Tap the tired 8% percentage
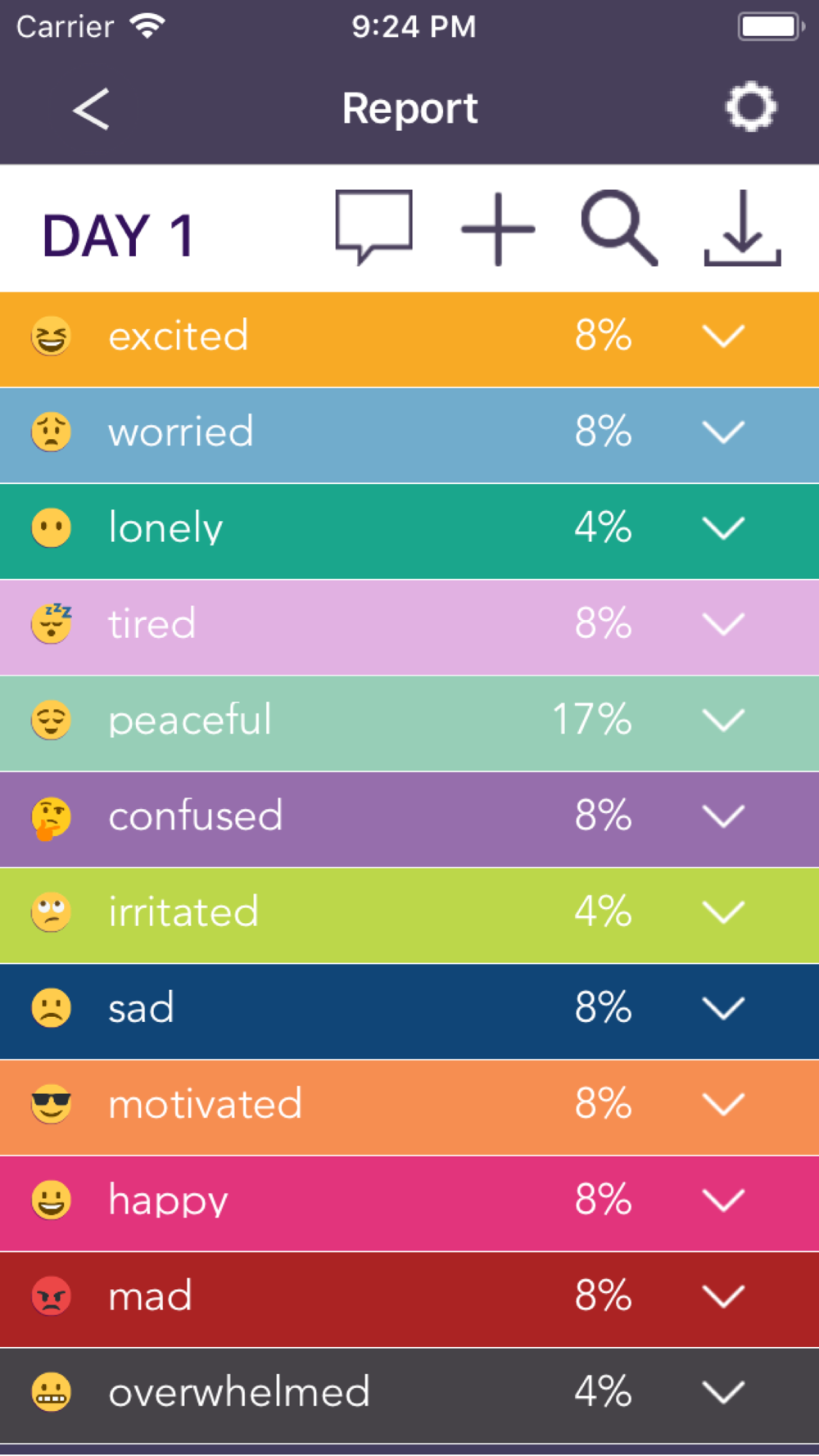 (603, 624)
